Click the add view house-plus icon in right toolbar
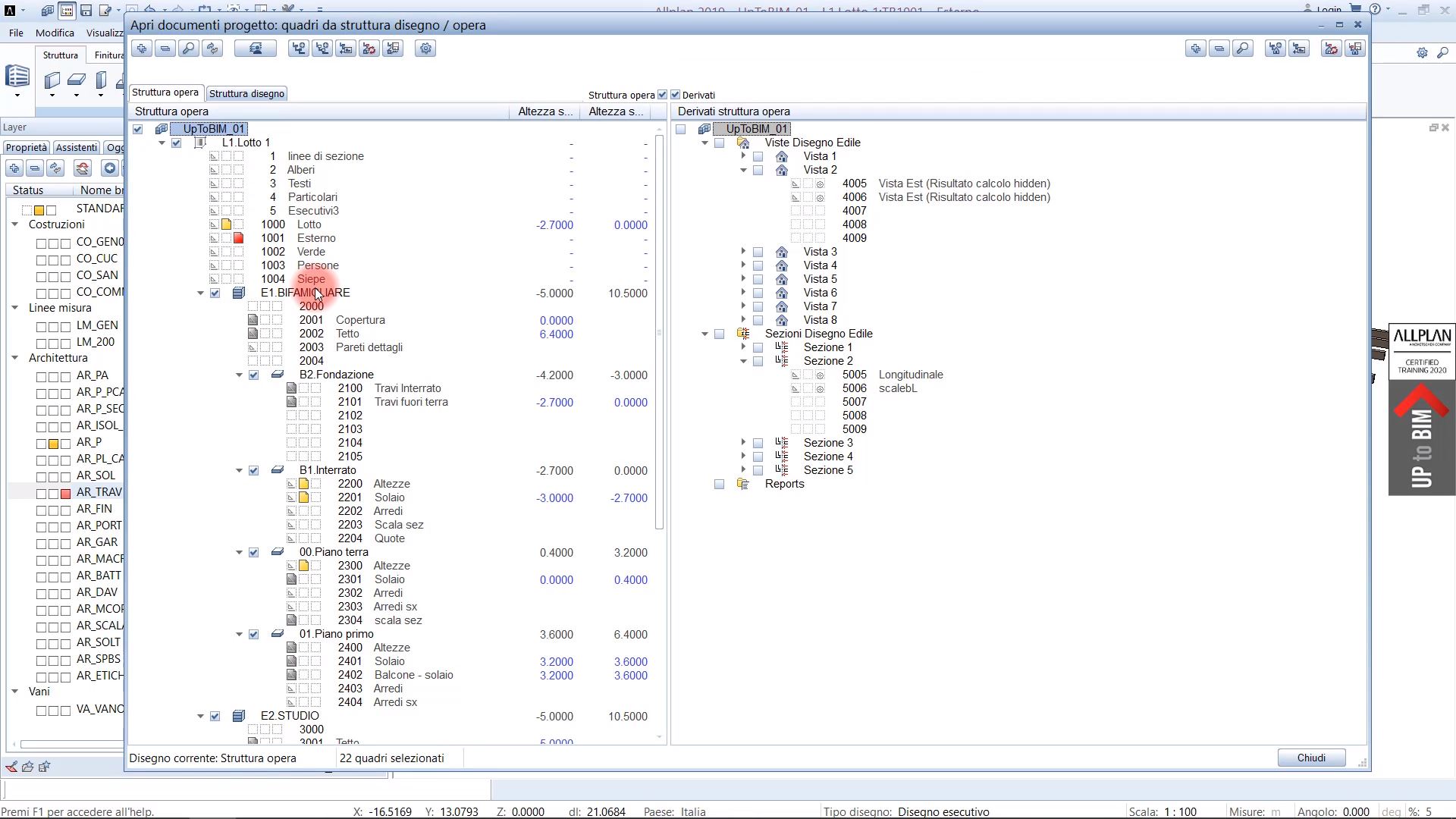1456x819 pixels. point(1276,49)
